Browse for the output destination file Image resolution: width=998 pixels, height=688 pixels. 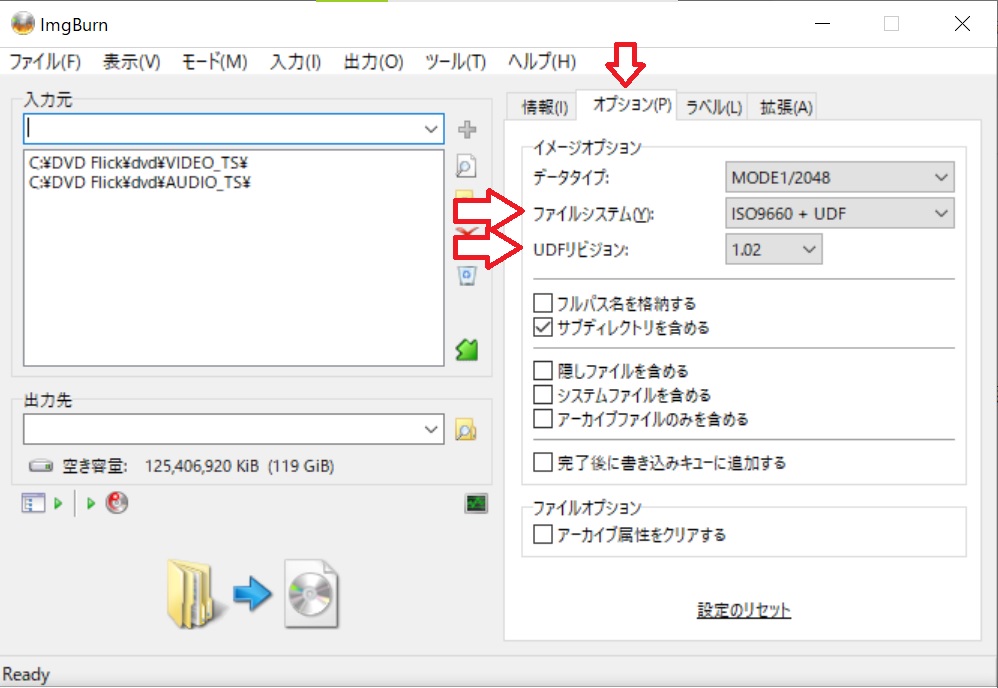tap(466, 430)
